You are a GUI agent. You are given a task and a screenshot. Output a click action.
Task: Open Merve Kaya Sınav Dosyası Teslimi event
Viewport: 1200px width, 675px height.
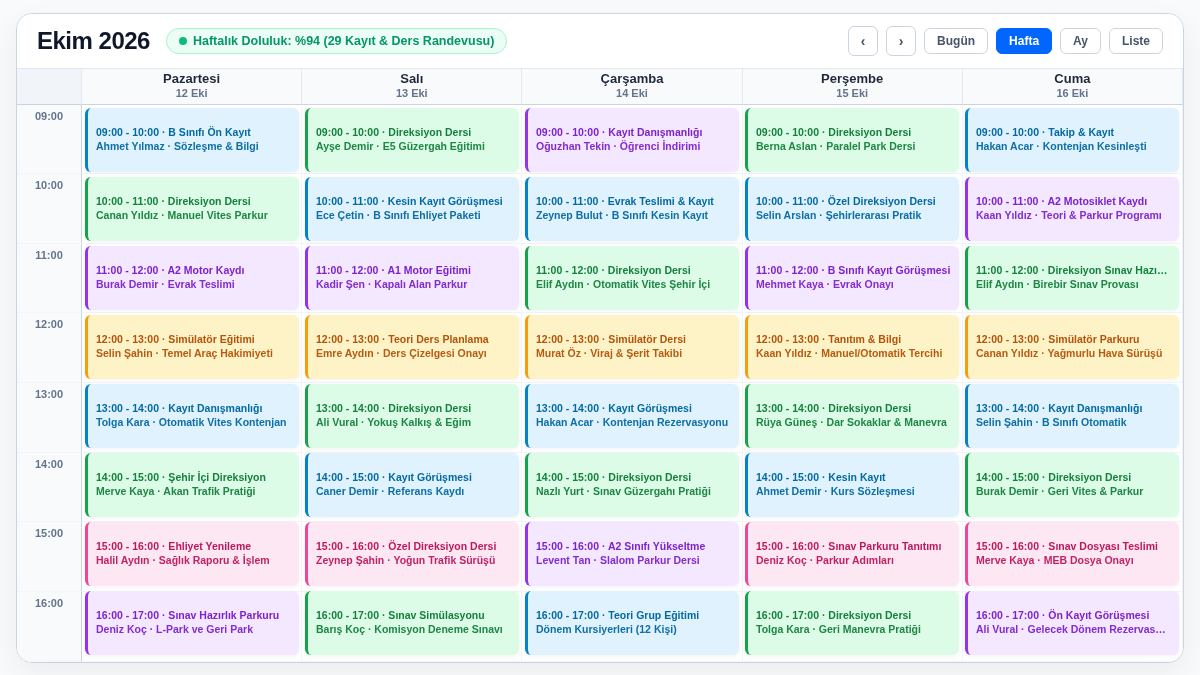point(1072,554)
